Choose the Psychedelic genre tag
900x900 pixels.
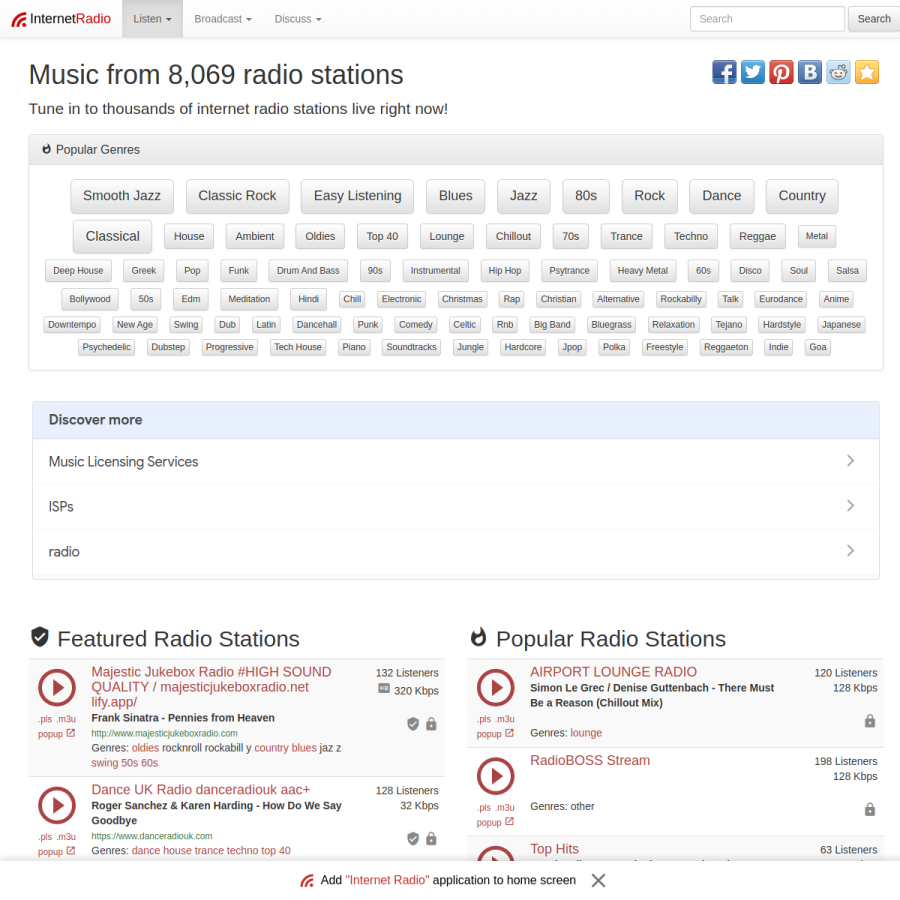106,347
